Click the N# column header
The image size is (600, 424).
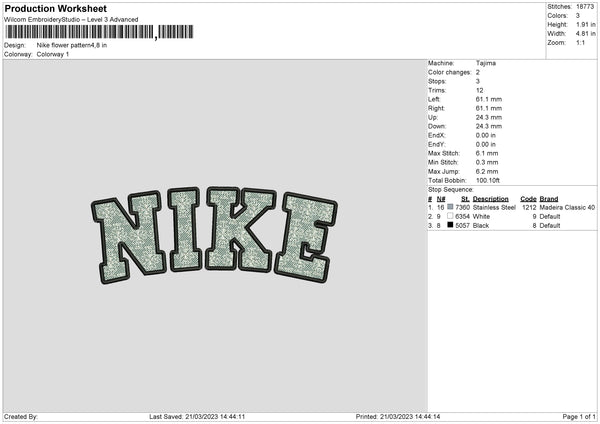point(441,199)
